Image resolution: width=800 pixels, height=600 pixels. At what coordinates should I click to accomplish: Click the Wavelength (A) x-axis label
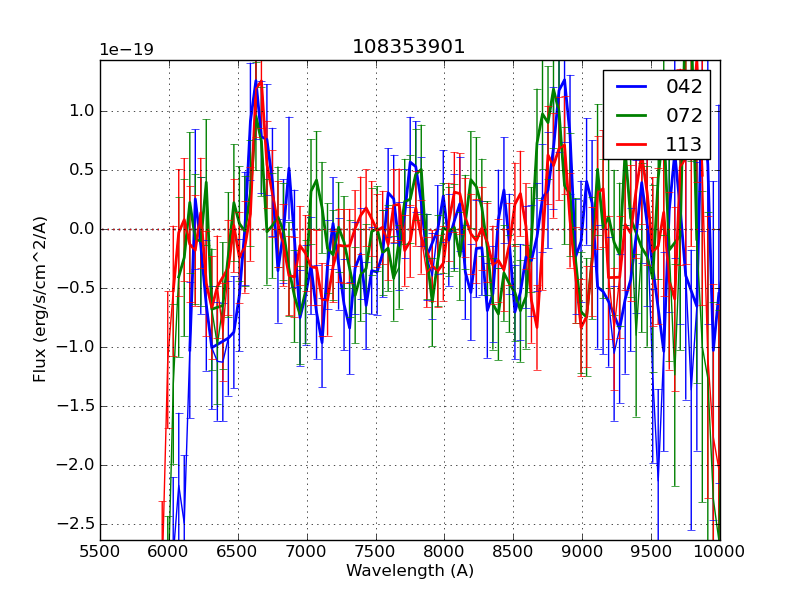pos(410,571)
